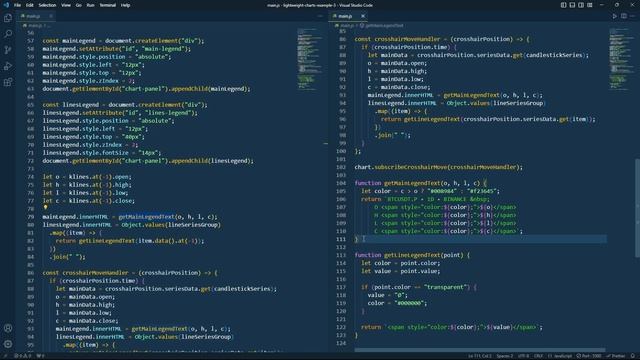Open the Selection menu
The image size is (640, 360).
coord(47,5)
